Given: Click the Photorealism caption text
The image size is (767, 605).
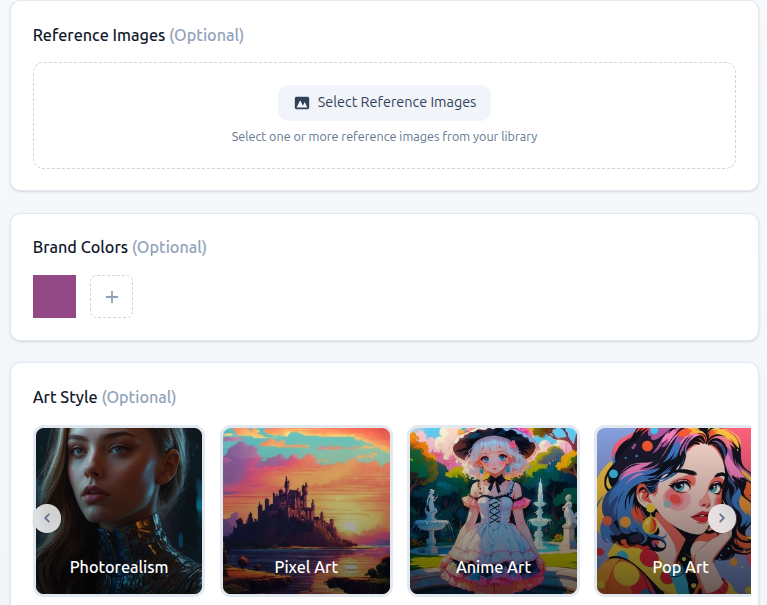Looking at the screenshot, I should pos(119,567).
